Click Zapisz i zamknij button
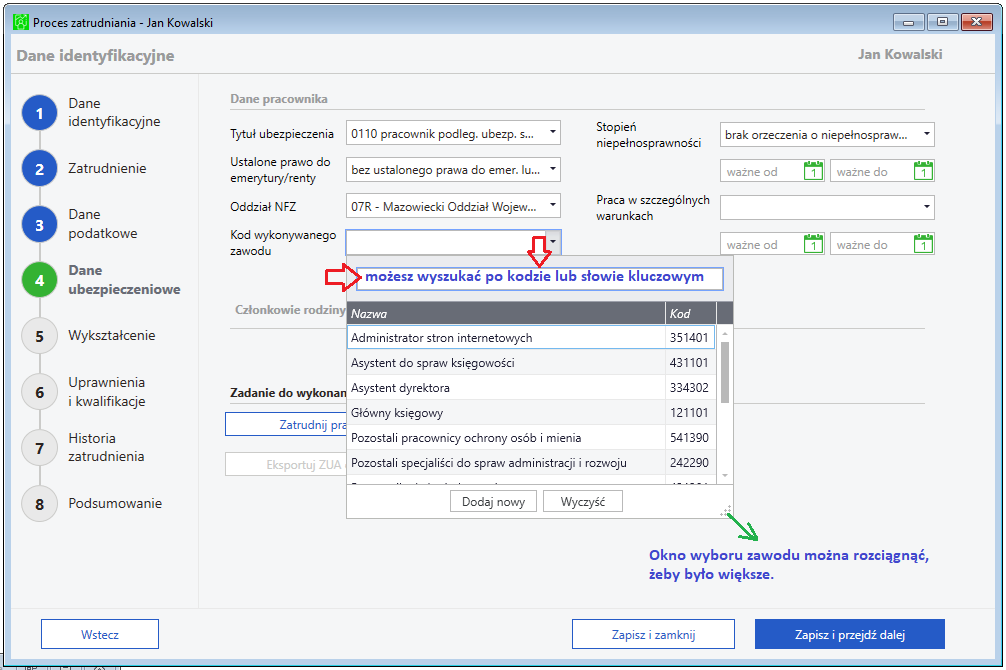Image resolution: width=1006 pixels, height=670 pixels. tap(653, 634)
